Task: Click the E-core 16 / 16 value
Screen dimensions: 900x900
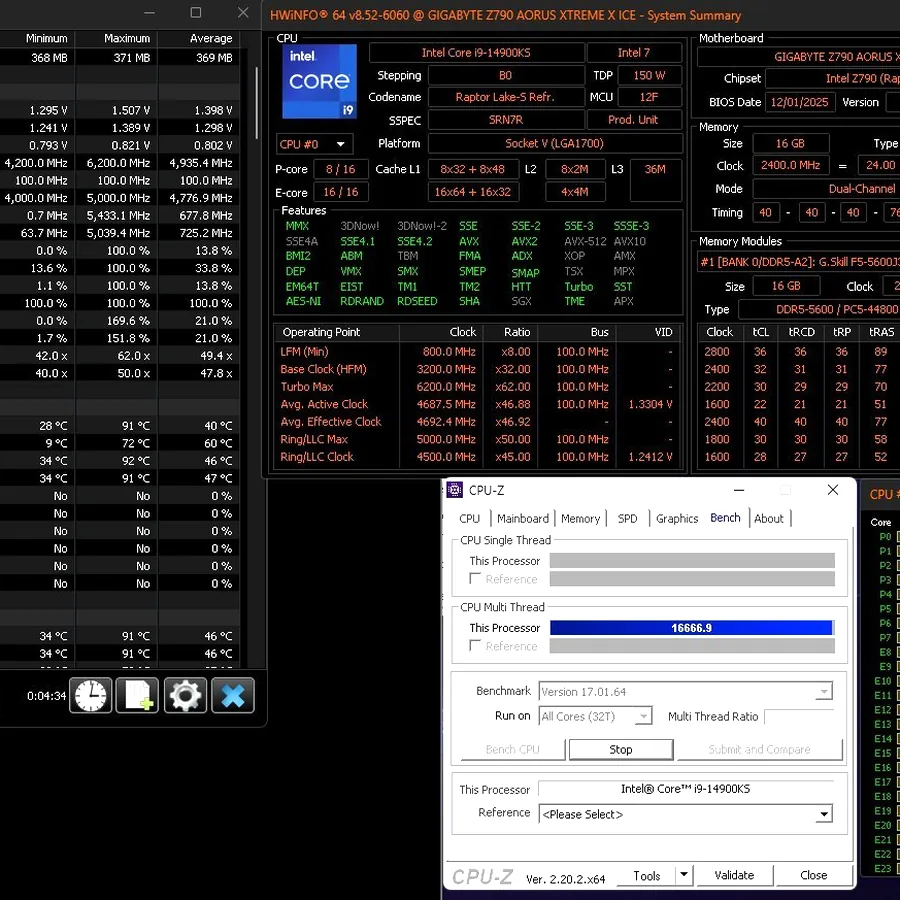Action: point(341,192)
